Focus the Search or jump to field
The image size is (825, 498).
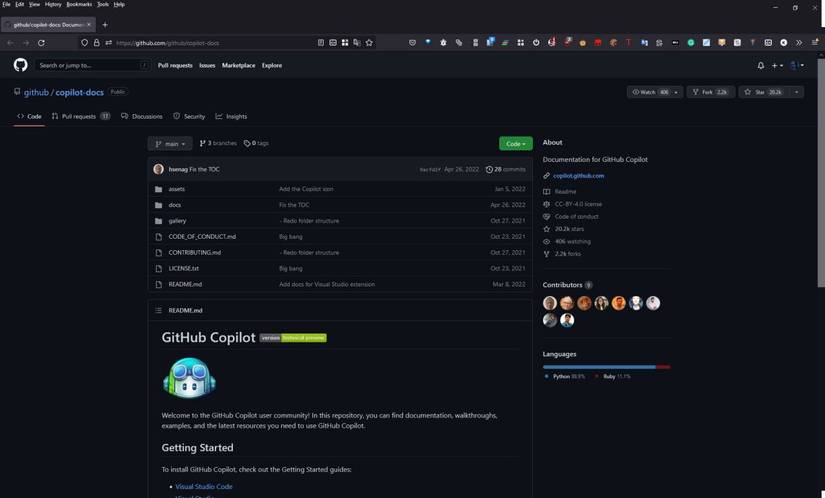92,65
